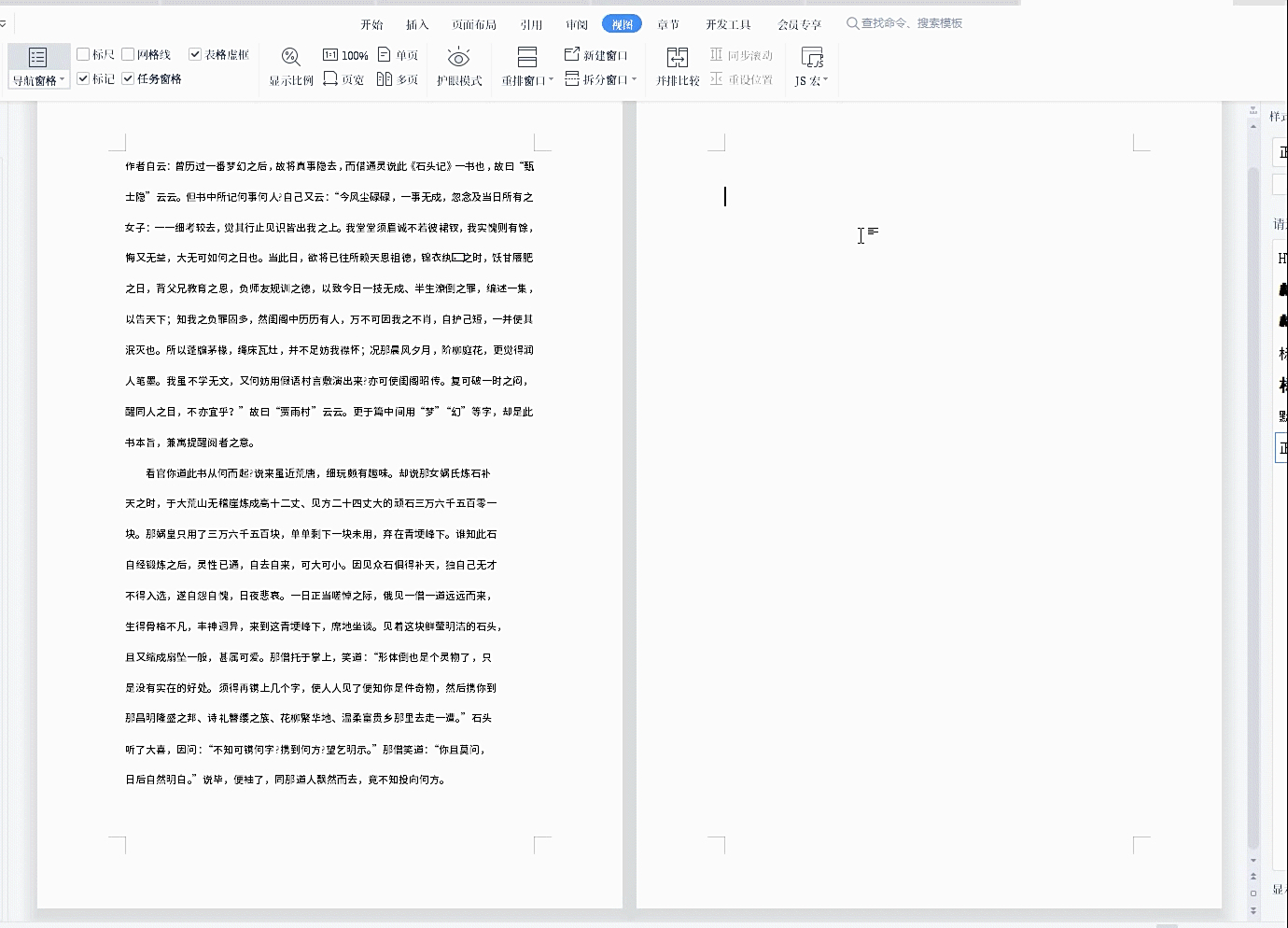
Task: Switch to 多页 multiple pages view
Action: [x=398, y=79]
